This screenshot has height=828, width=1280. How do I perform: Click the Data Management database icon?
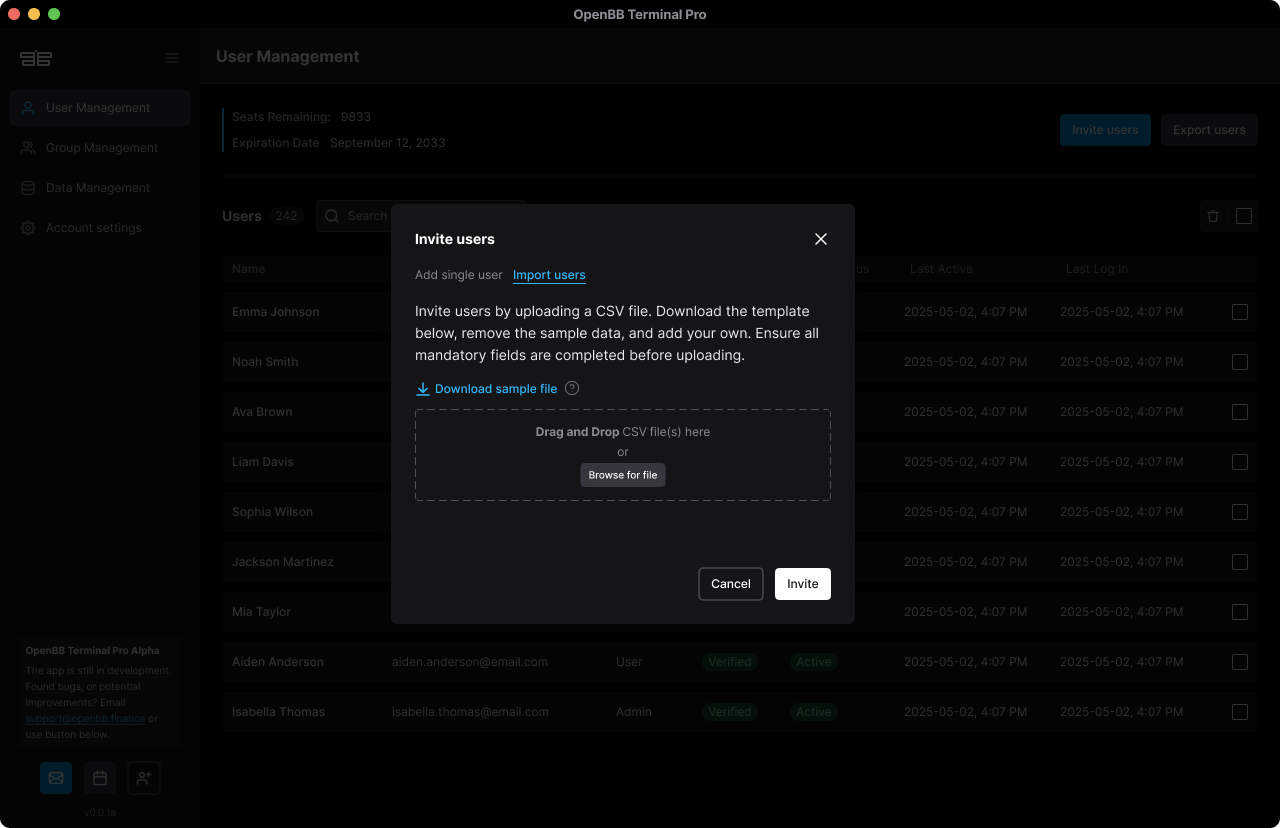tap(28, 188)
